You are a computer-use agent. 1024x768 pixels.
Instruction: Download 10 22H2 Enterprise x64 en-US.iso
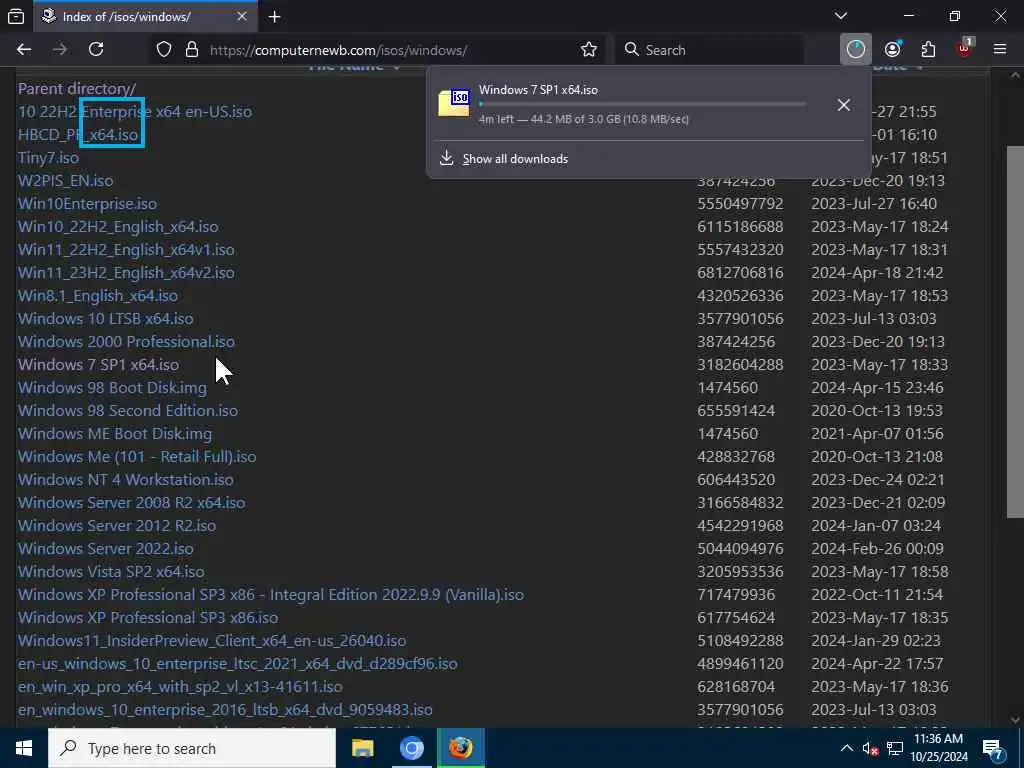135,112
